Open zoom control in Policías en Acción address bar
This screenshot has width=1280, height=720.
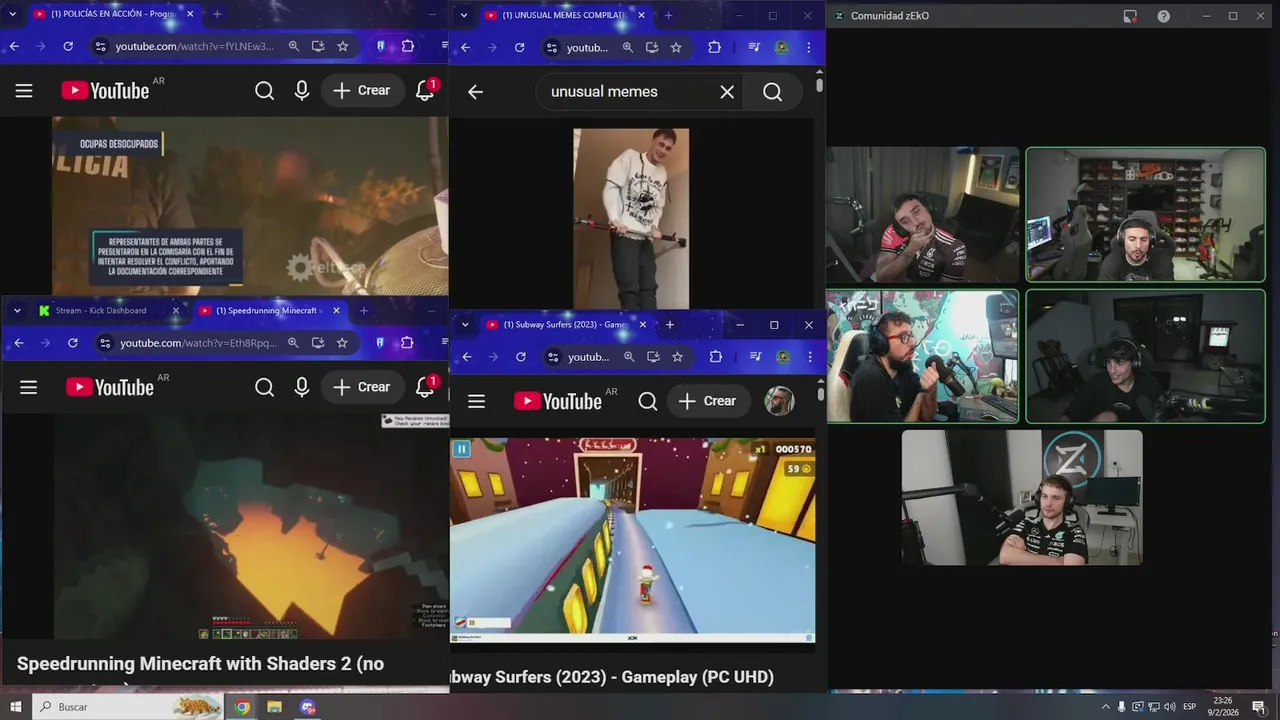pyautogui.click(x=293, y=46)
